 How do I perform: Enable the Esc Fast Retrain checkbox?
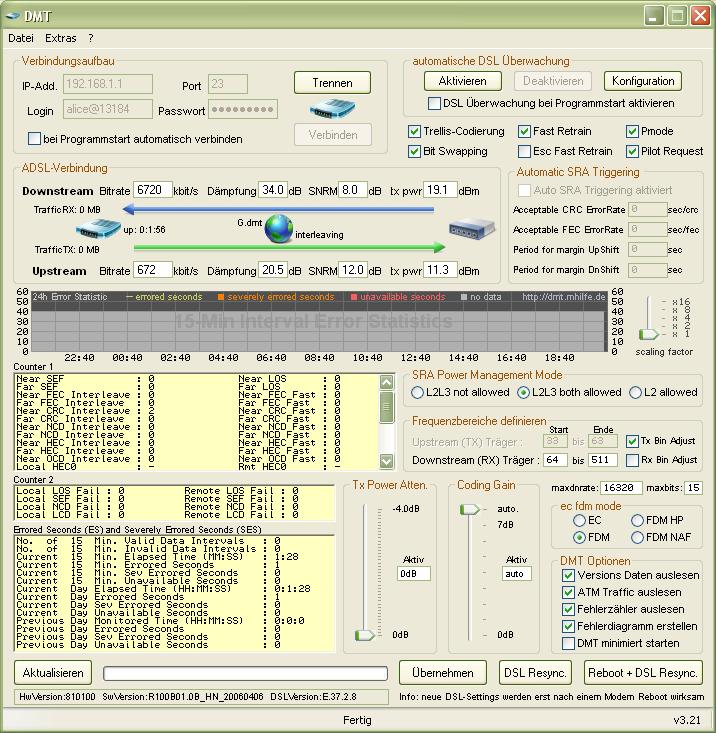pos(525,151)
